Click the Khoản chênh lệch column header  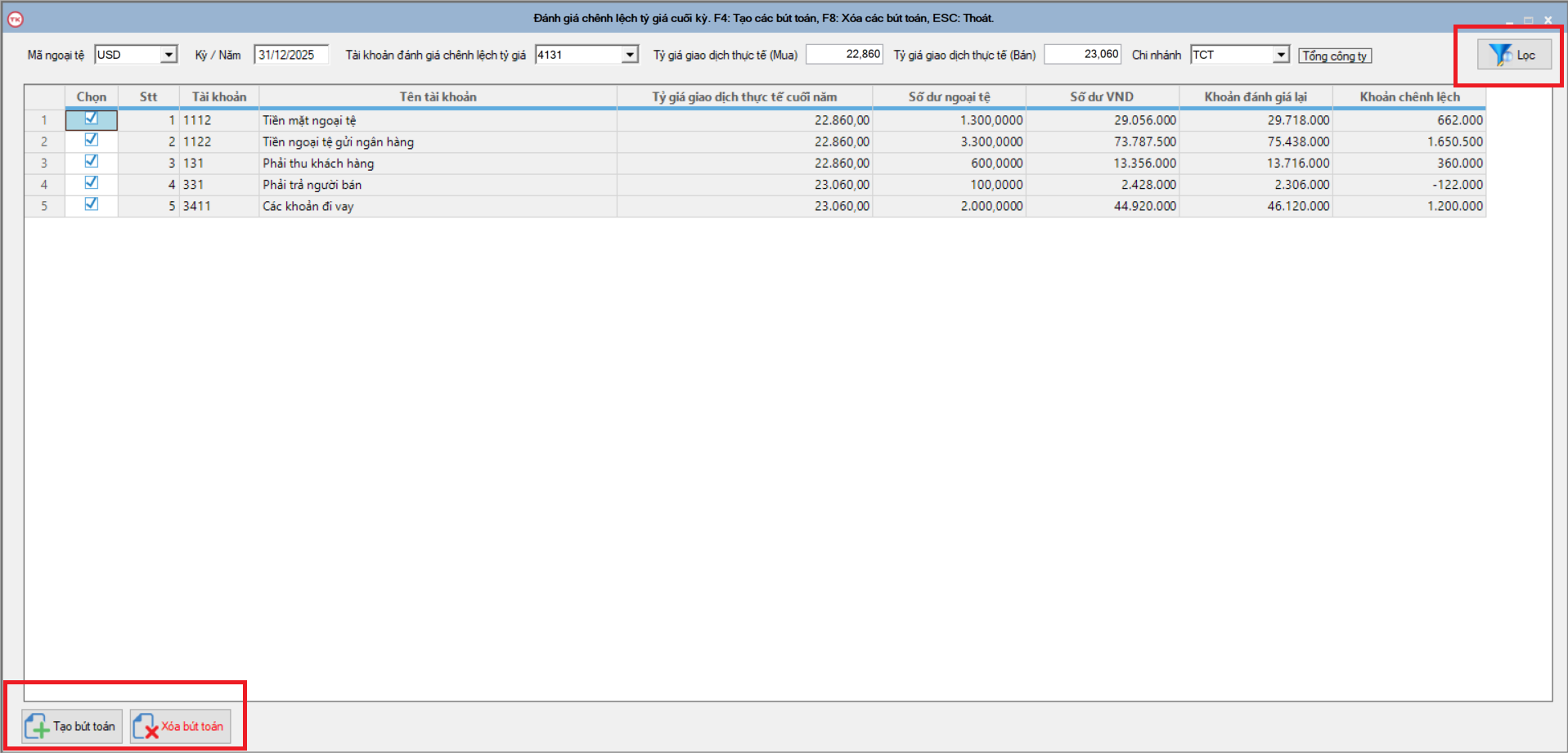point(1409,96)
